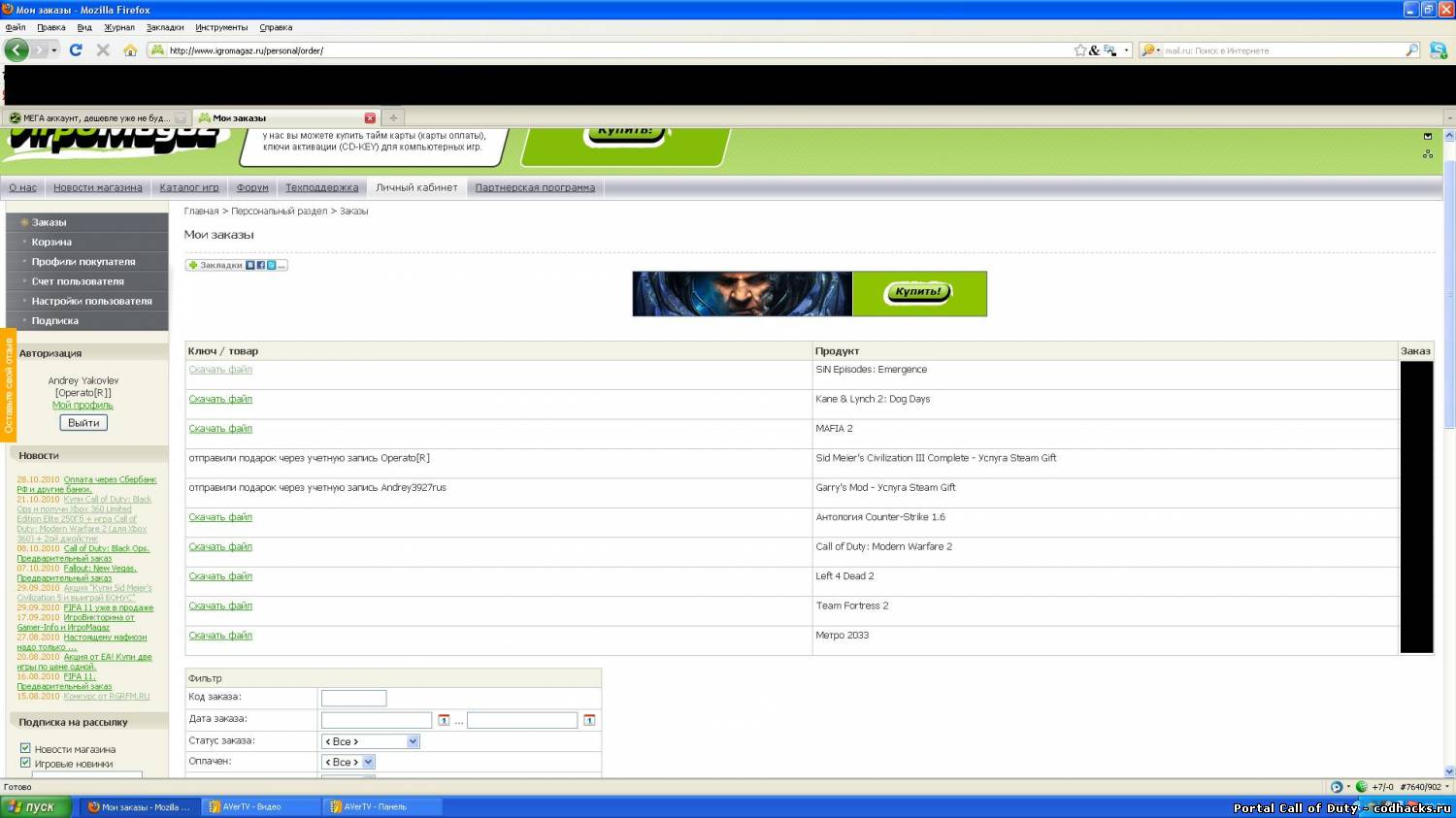
Task: Click the site favicon in the address bar
Action: click(x=157, y=49)
